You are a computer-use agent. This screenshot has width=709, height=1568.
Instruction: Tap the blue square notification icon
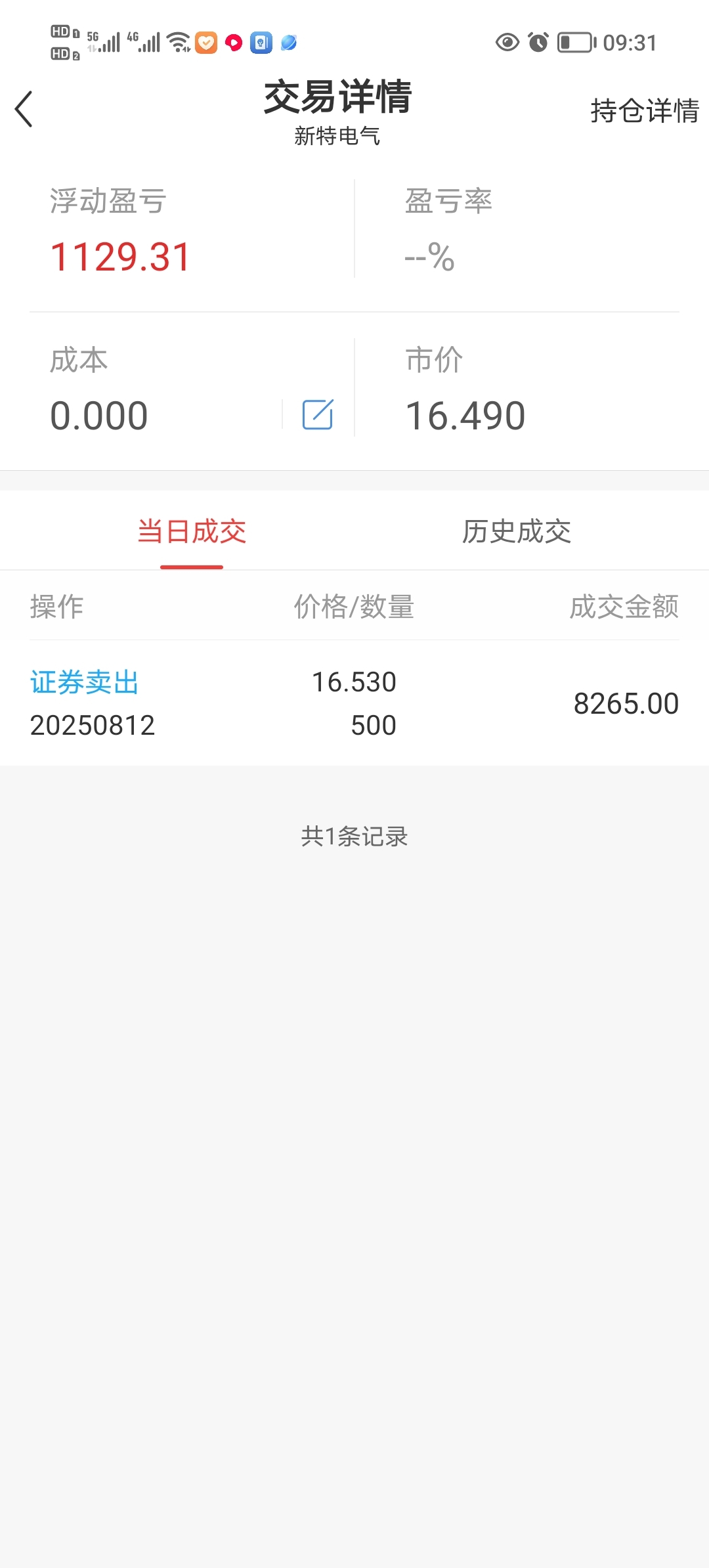coord(261,43)
